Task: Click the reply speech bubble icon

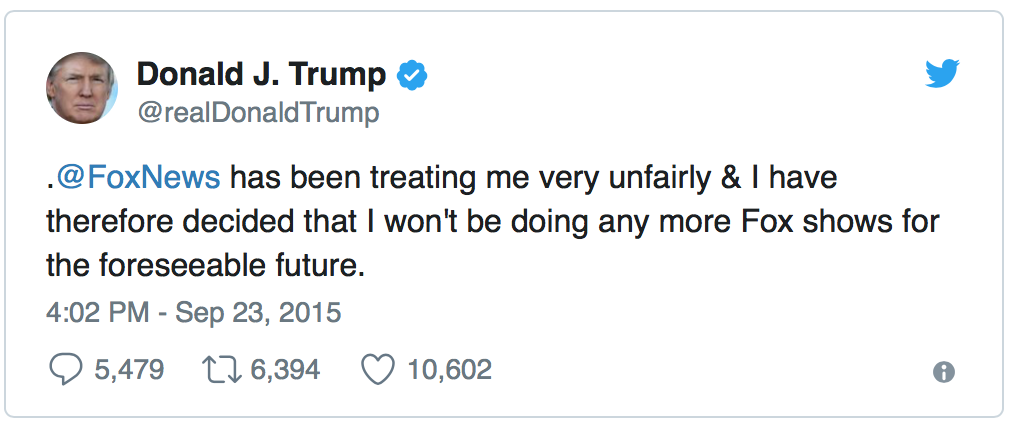Action: point(66,371)
